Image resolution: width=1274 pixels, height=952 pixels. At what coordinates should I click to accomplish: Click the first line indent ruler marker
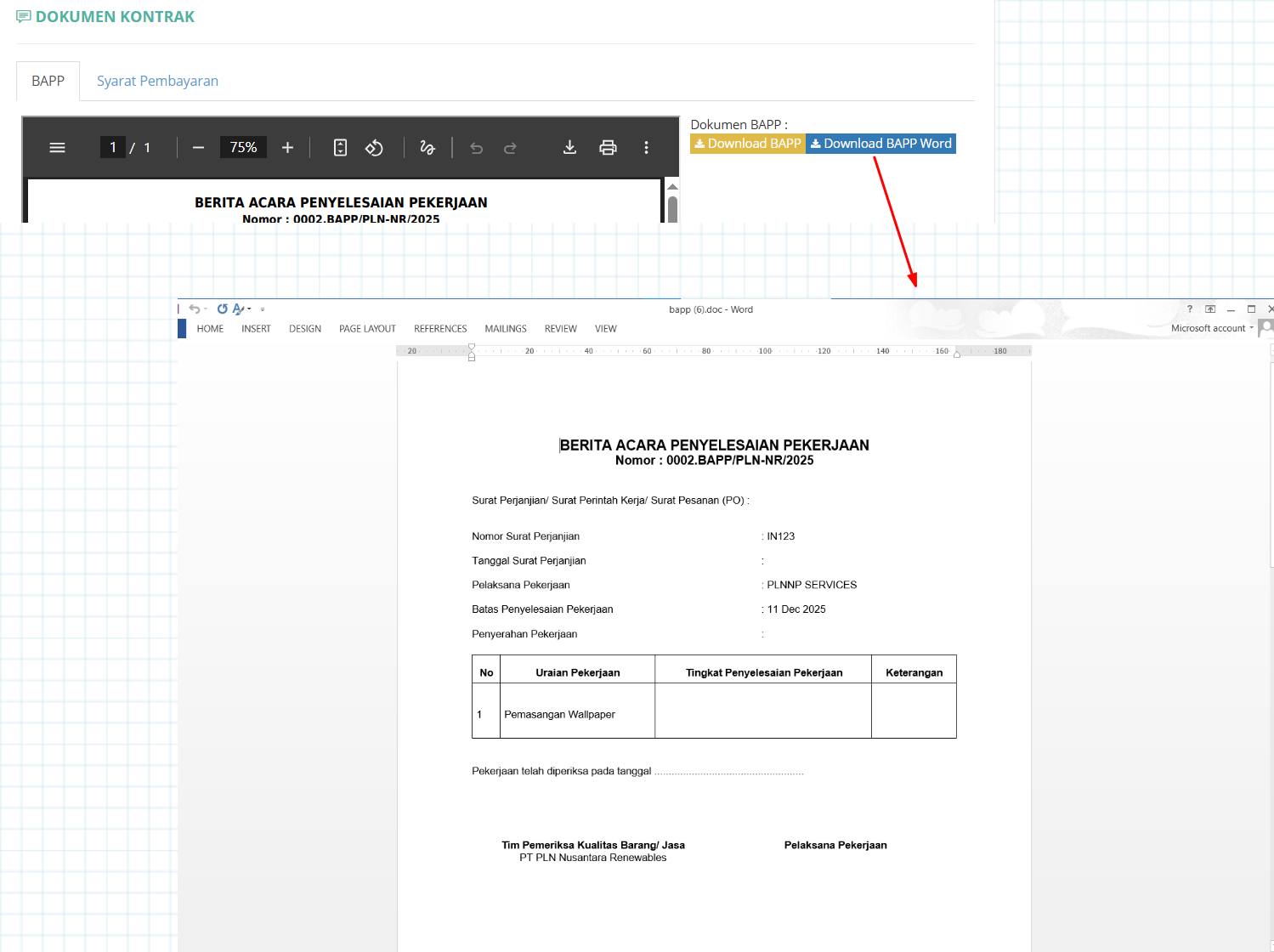click(472, 347)
